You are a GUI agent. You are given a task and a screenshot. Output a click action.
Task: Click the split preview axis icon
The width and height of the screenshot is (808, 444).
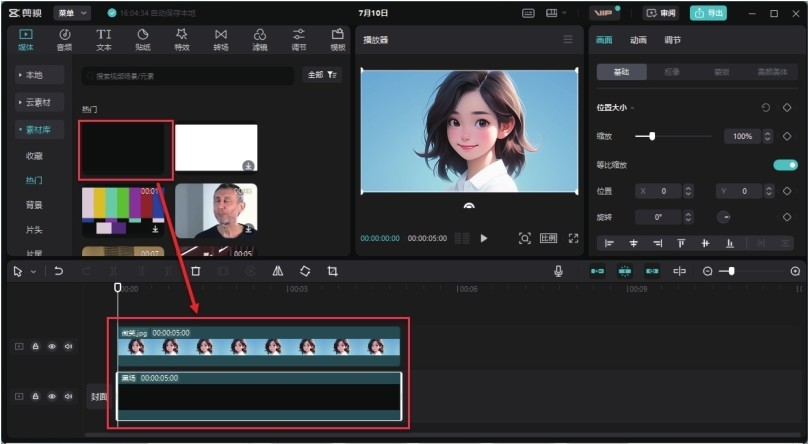point(680,271)
